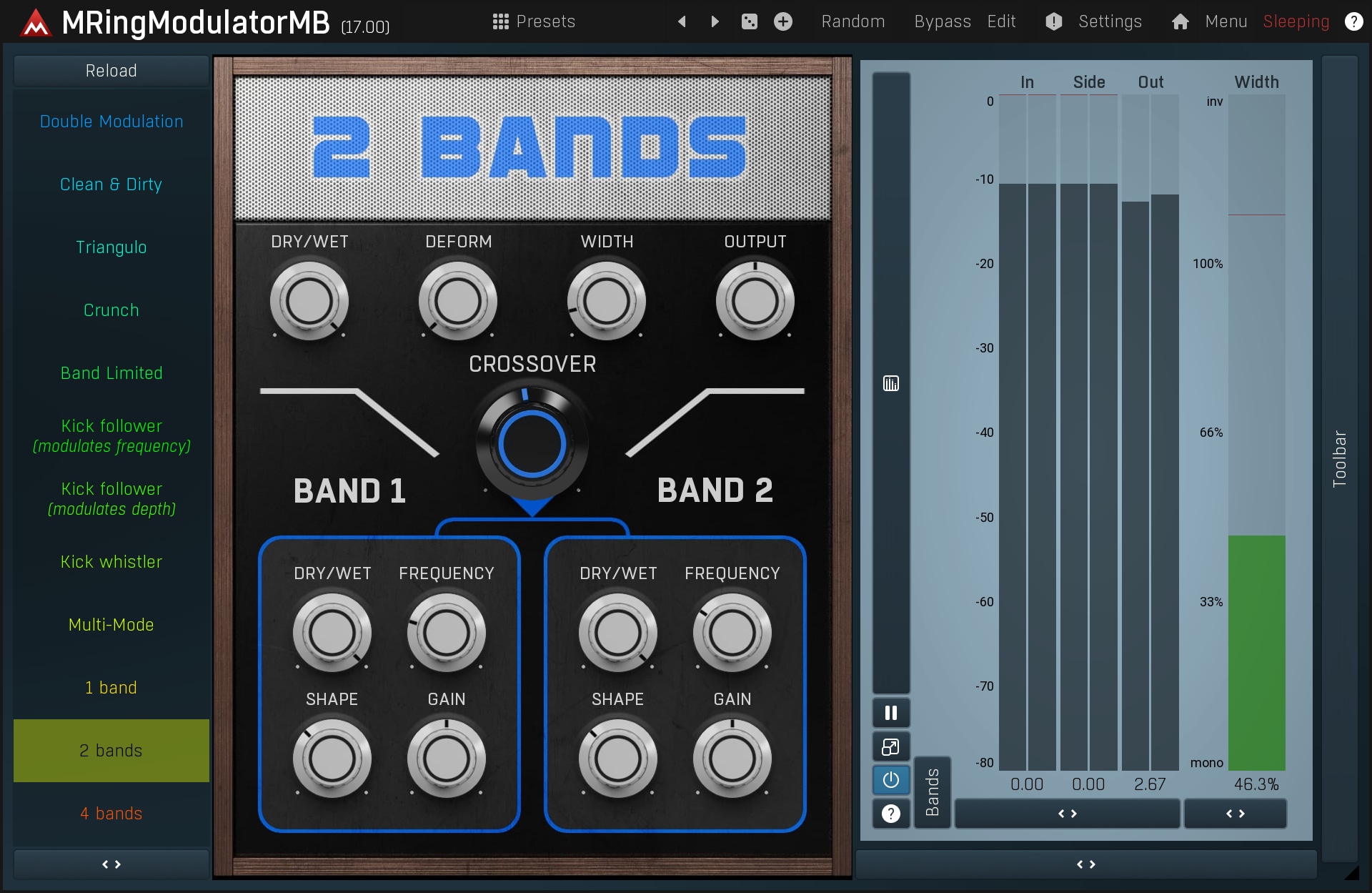Click the add preset plus icon
Viewport: 1372px width, 893px height.
[783, 21]
